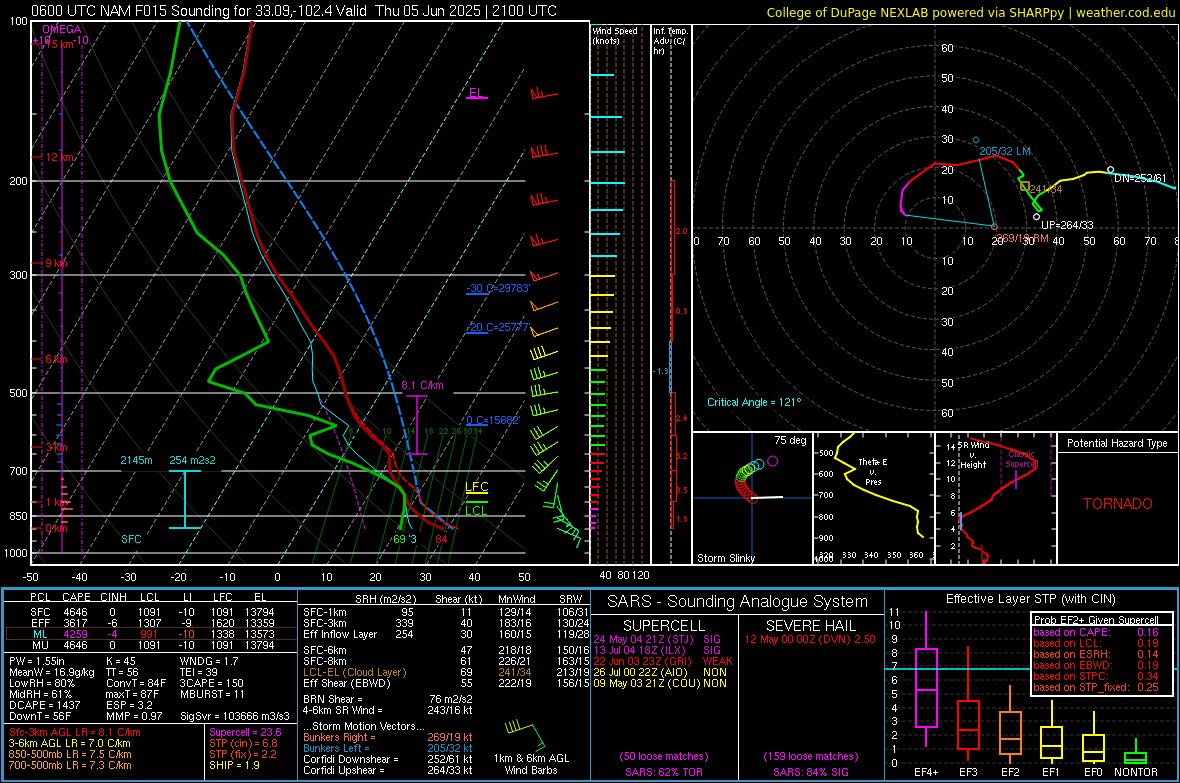Image resolution: width=1180 pixels, height=783 pixels.
Task: Click the DCAPE = 1437 value
Action: point(45,705)
